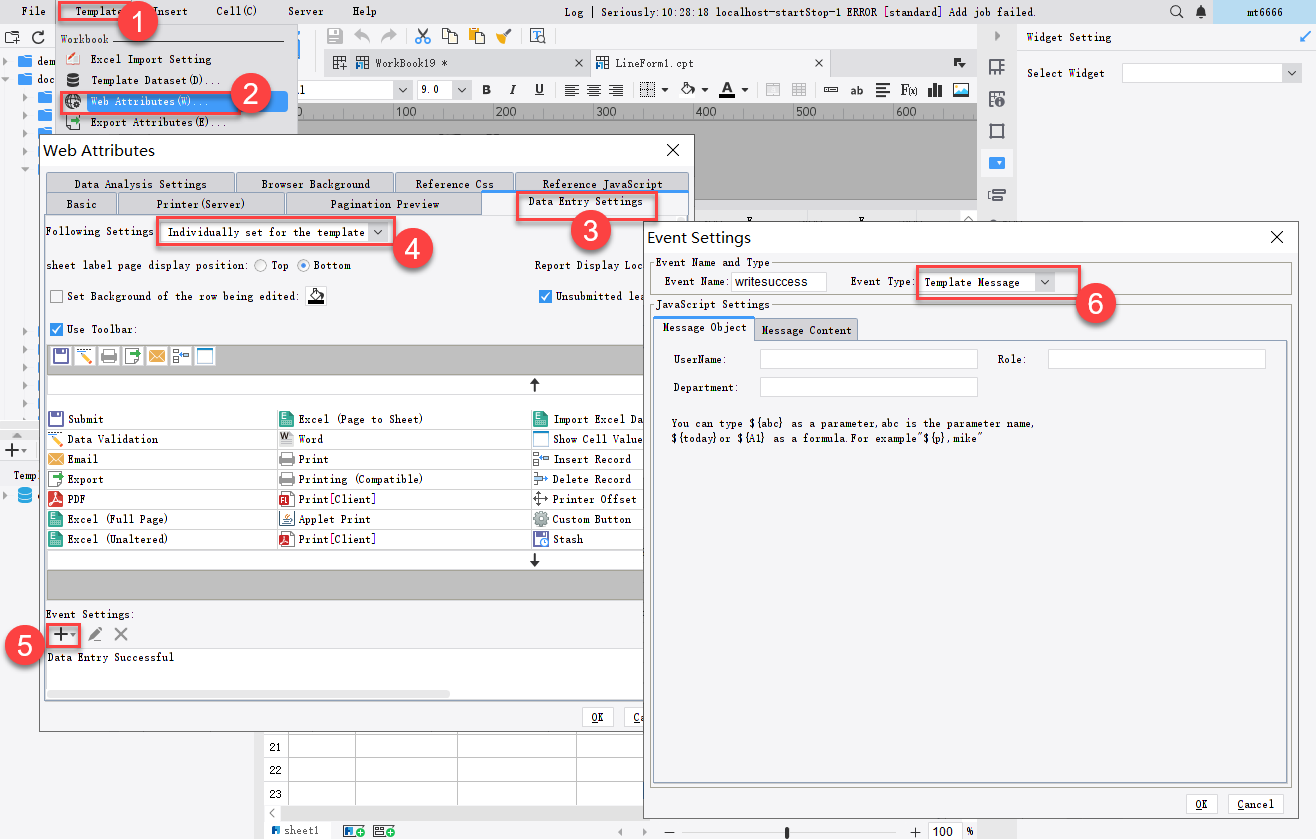Open the add event plus dropdown
This screenshot has height=839, width=1316.
coord(64,634)
